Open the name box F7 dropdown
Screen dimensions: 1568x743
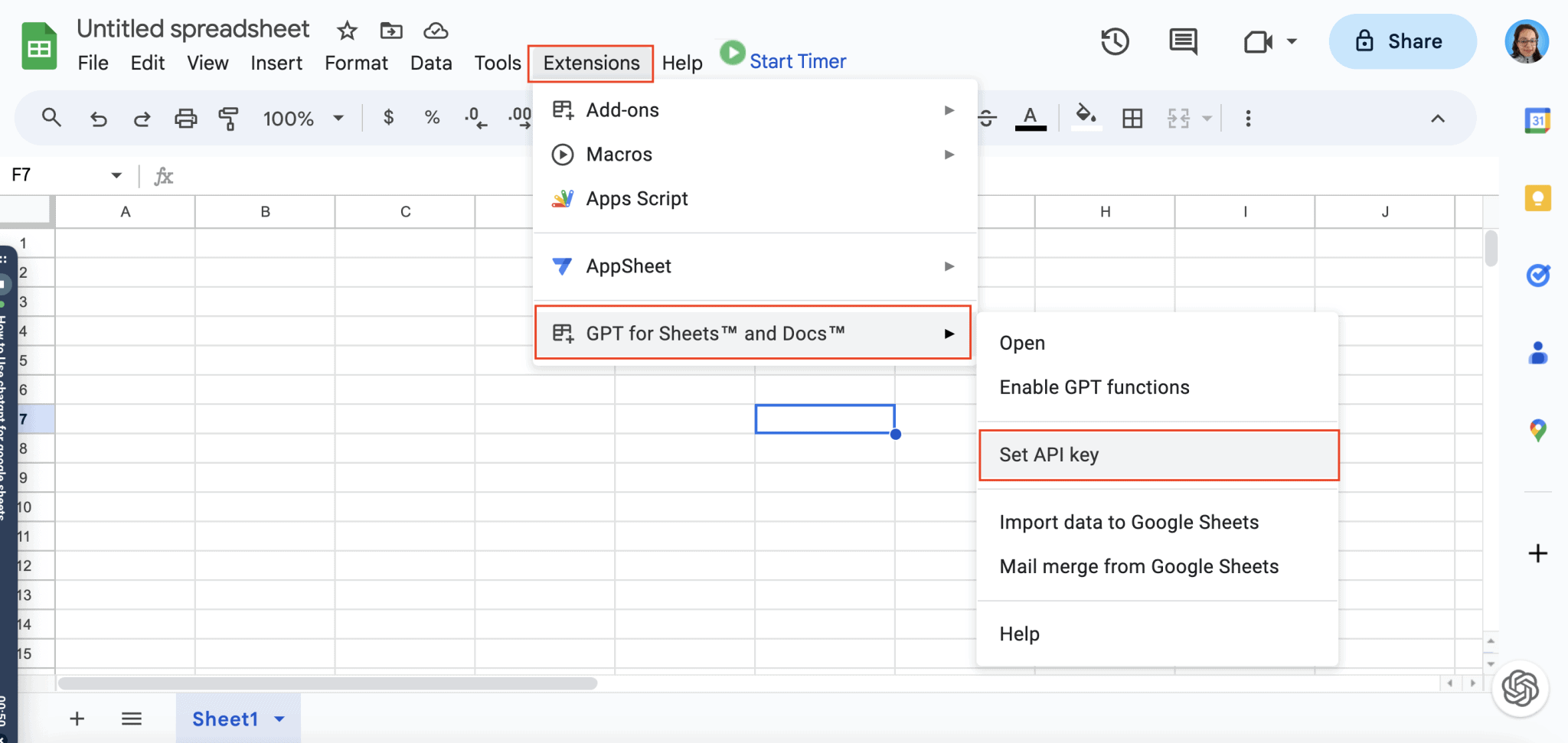[116, 175]
